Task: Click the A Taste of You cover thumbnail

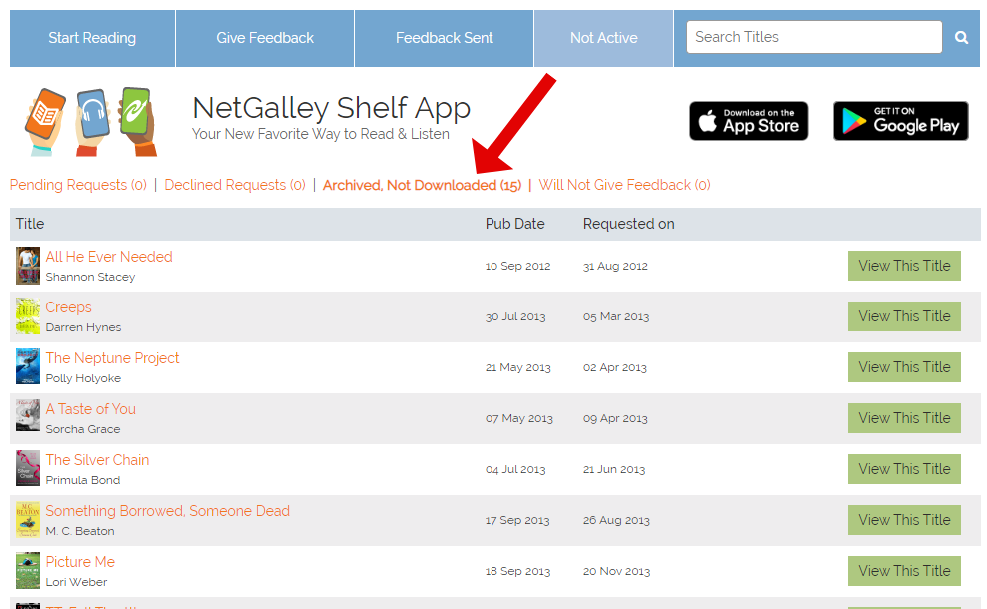Action: point(28,418)
